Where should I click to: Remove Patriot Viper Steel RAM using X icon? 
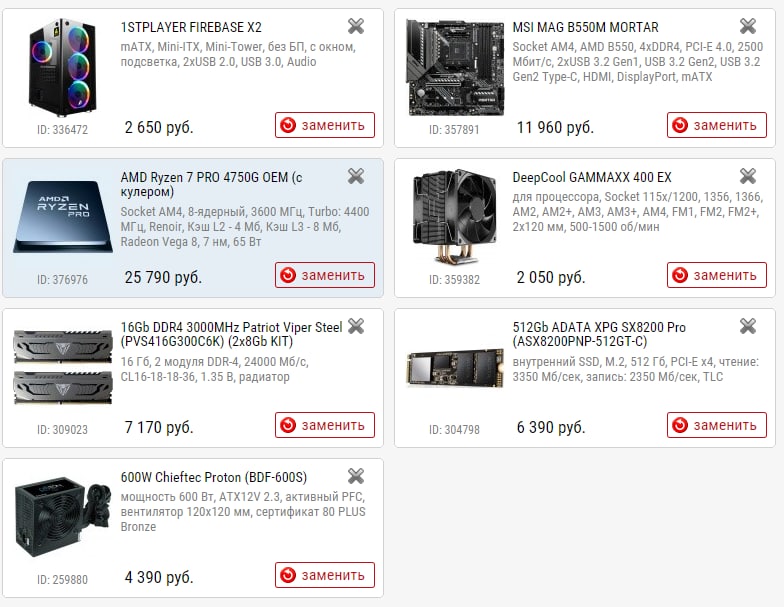coord(356,326)
